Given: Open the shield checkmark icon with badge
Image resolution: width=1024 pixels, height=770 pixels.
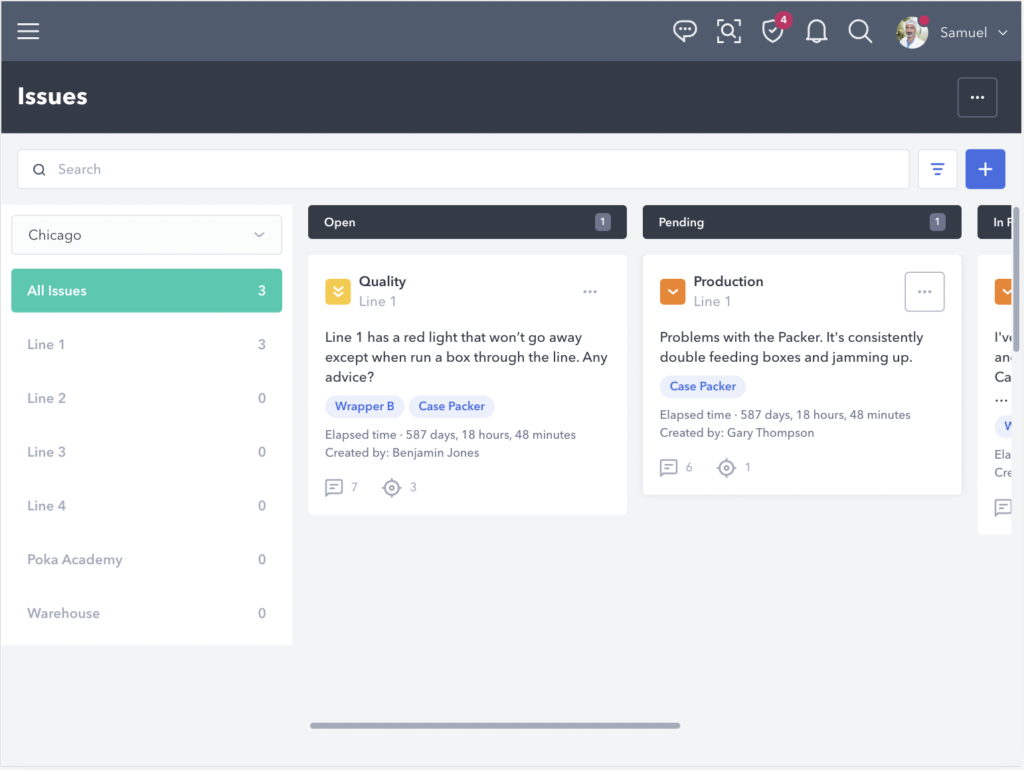Looking at the screenshot, I should [x=773, y=31].
